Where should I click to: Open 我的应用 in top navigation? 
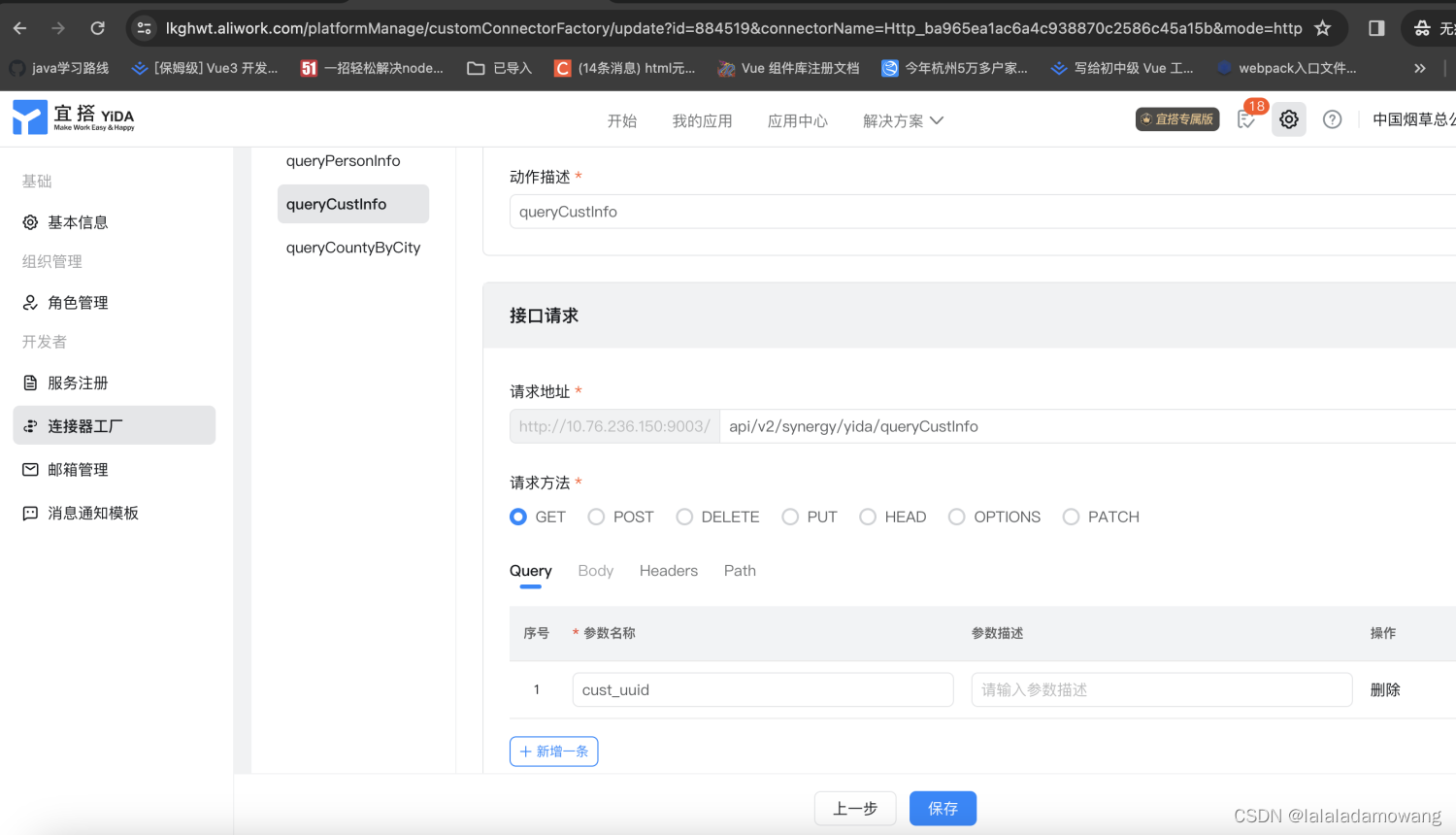702,120
